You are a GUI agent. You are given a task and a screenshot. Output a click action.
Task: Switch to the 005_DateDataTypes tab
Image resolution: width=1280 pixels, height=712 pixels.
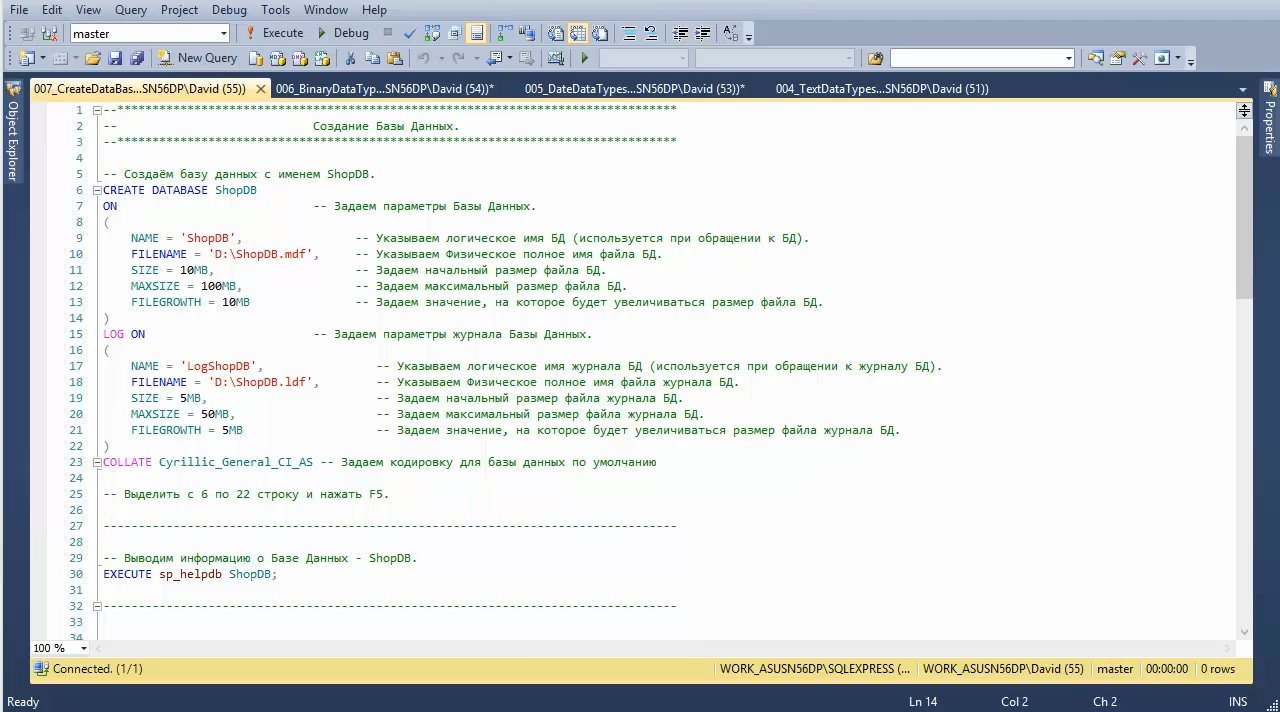click(x=634, y=88)
